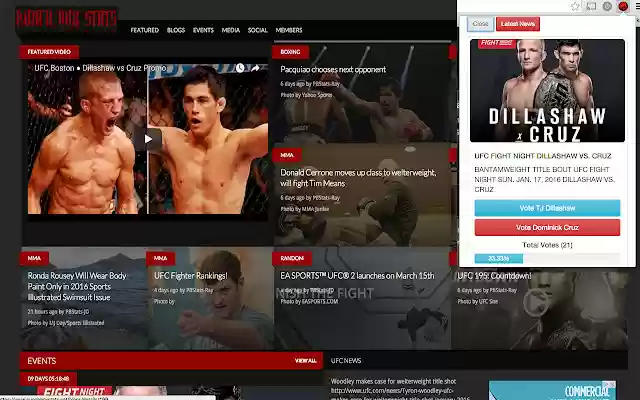Image resolution: width=640 pixels, height=400 pixels.
Task: Click 'Photo by UFC Site' credit
Action: (x=478, y=302)
